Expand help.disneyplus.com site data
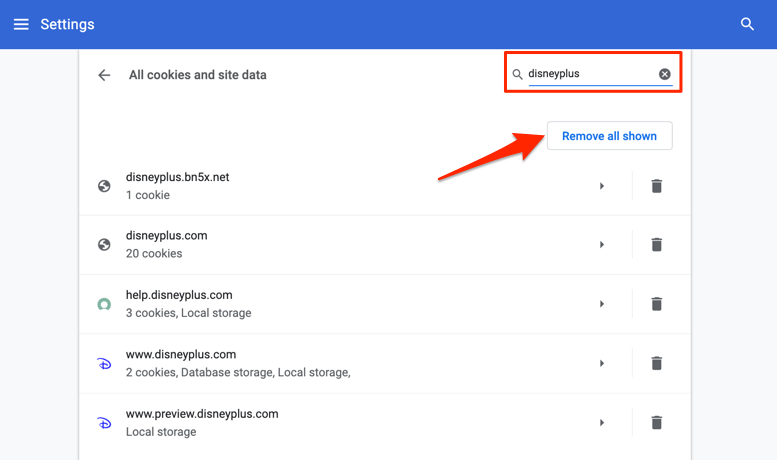Image resolution: width=777 pixels, height=460 pixels. click(602, 304)
